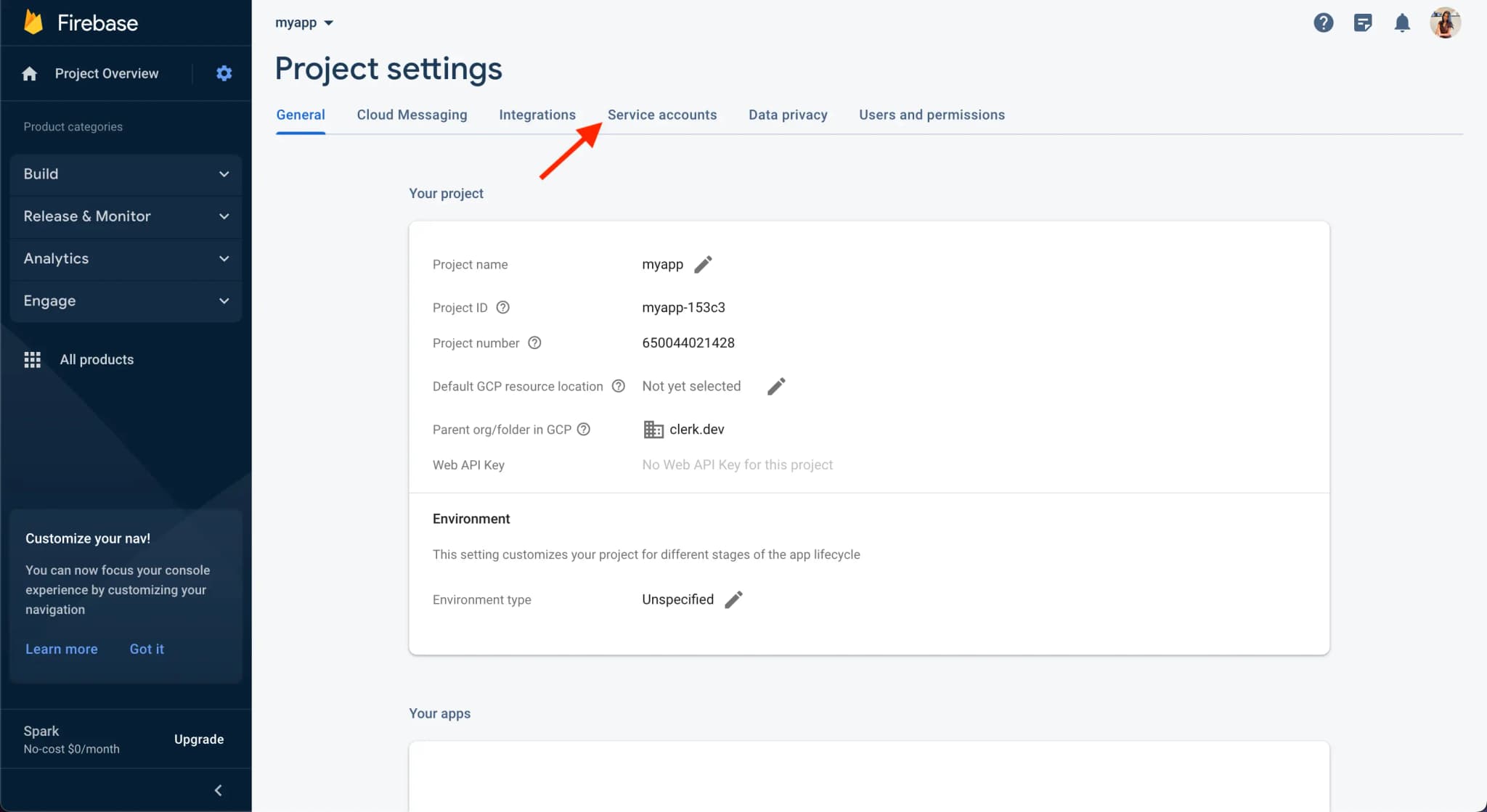Show Project ID help tooltip icon
This screenshot has width=1487, height=812.
point(502,307)
